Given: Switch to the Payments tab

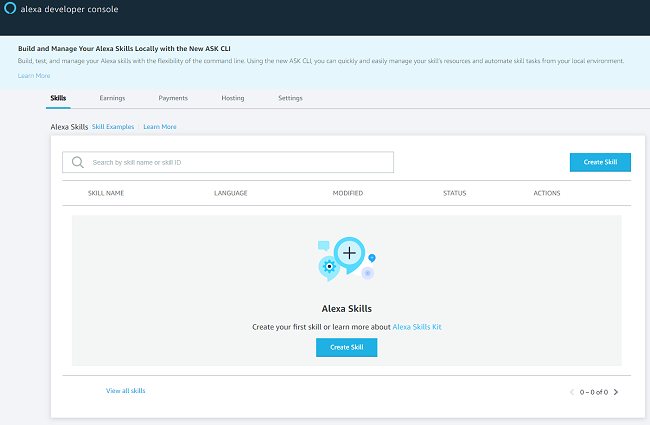Looking at the screenshot, I should tap(173, 98).
